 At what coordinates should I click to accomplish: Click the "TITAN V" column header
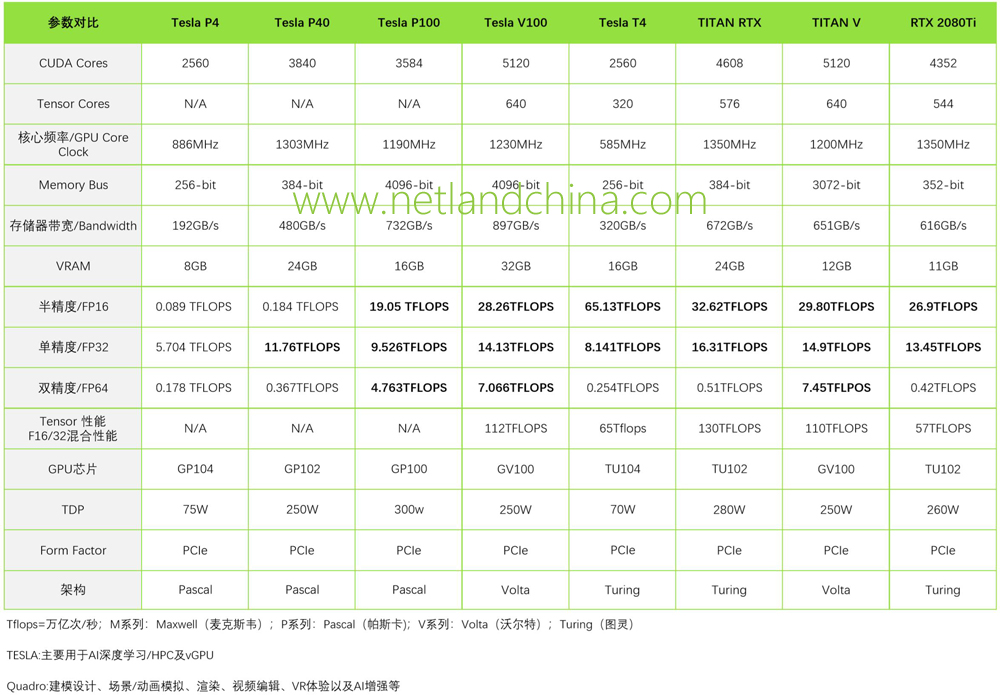(x=836, y=23)
